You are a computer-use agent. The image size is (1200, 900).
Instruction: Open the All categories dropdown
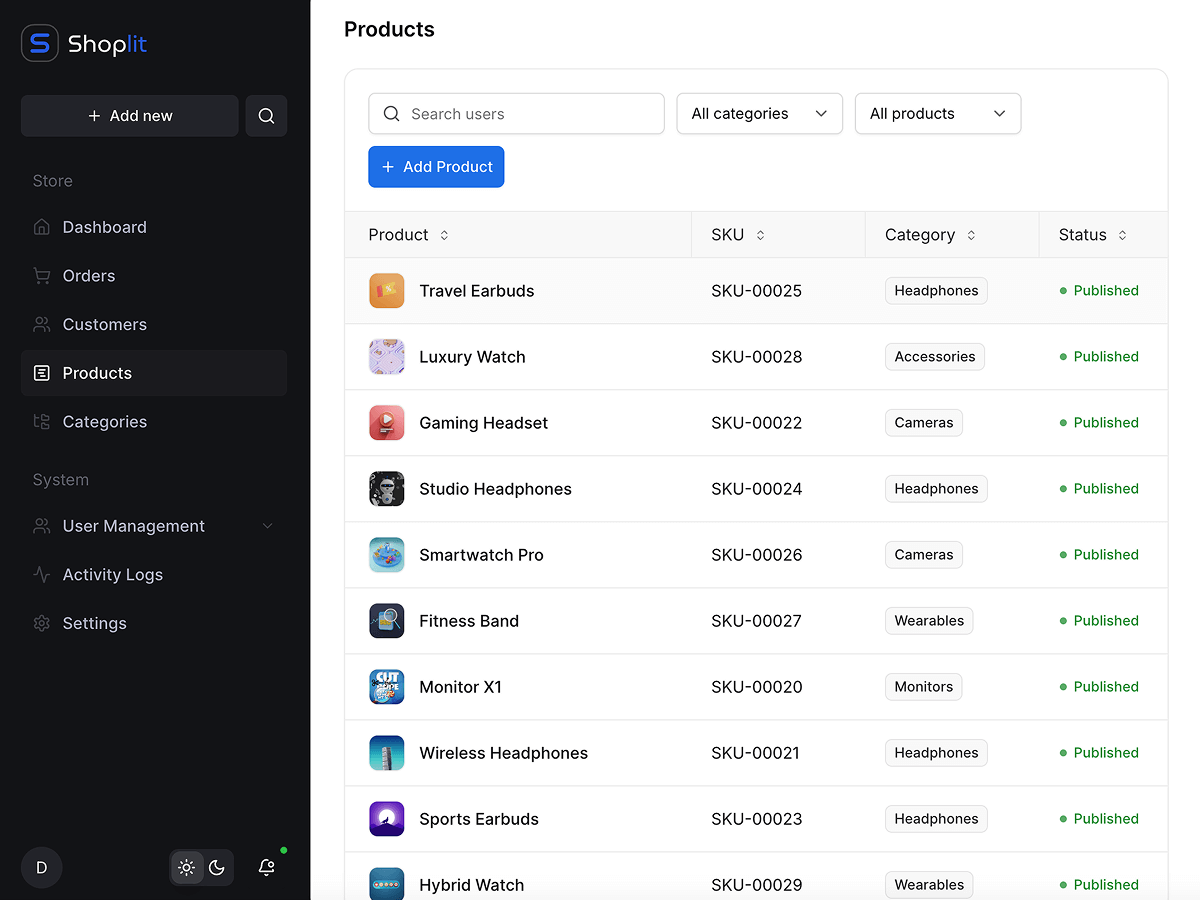coord(759,113)
